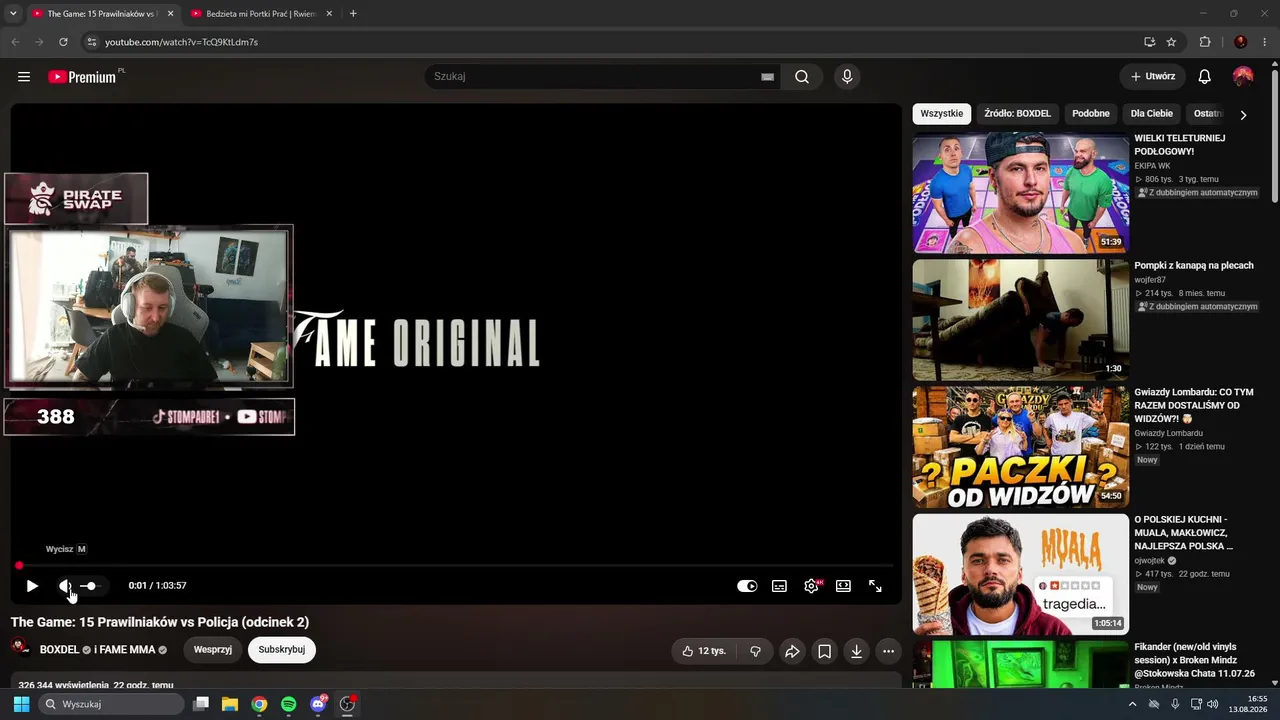1280x720 pixels.
Task: Open the account avatar menu
Action: [x=1243, y=77]
